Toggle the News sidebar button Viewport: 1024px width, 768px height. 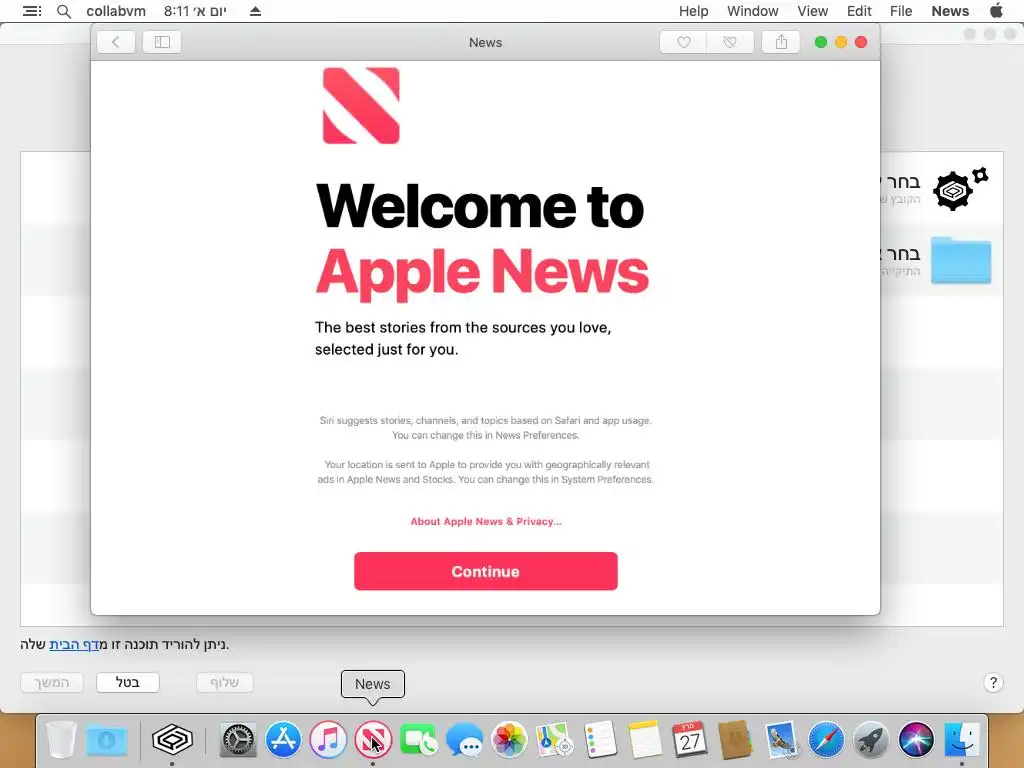pyautogui.click(x=162, y=42)
